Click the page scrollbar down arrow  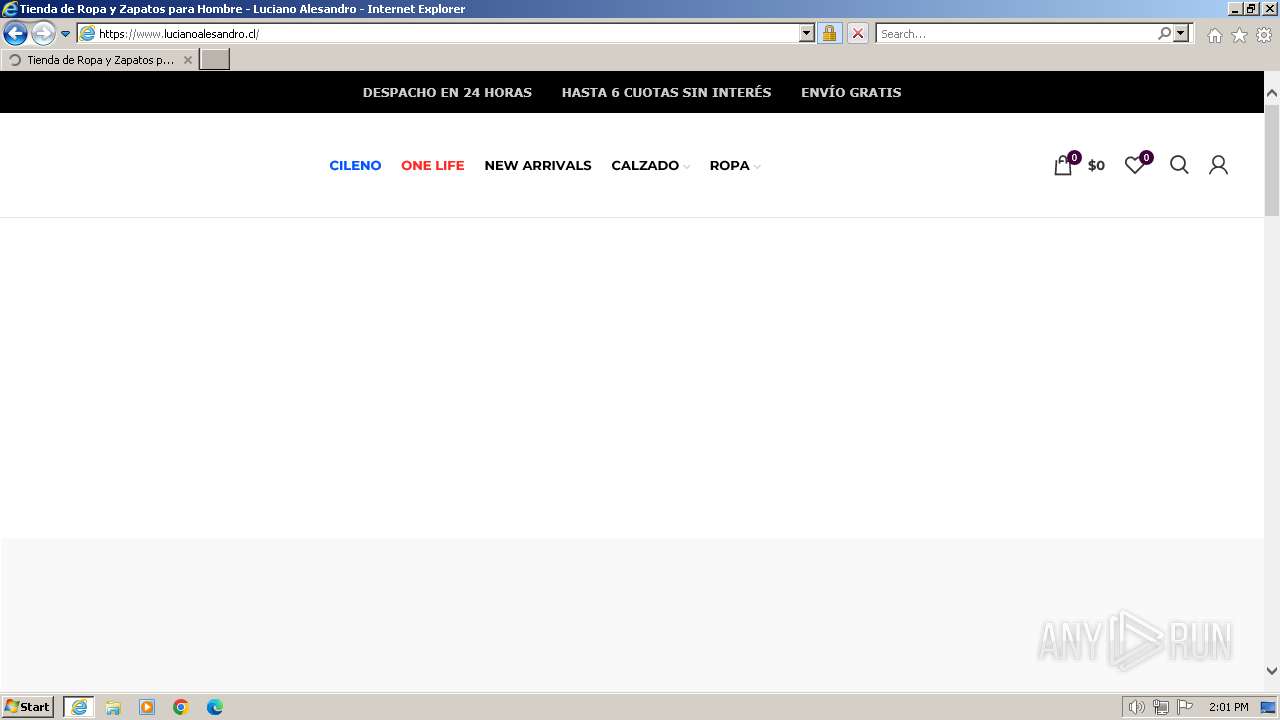[1272, 671]
